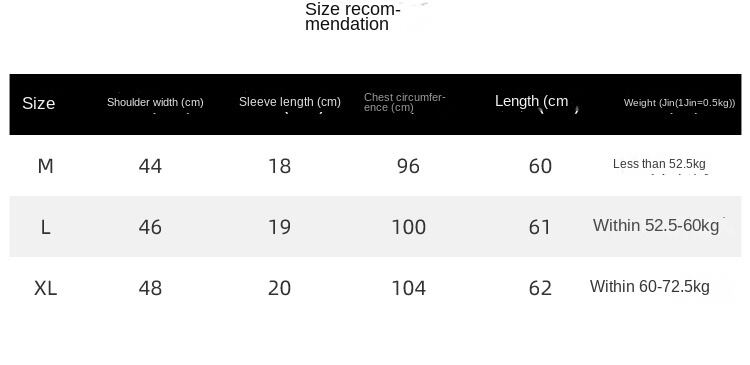This screenshot has height=365, width=750.
Task: Click the Size recommendation title
Action: click(x=352, y=17)
